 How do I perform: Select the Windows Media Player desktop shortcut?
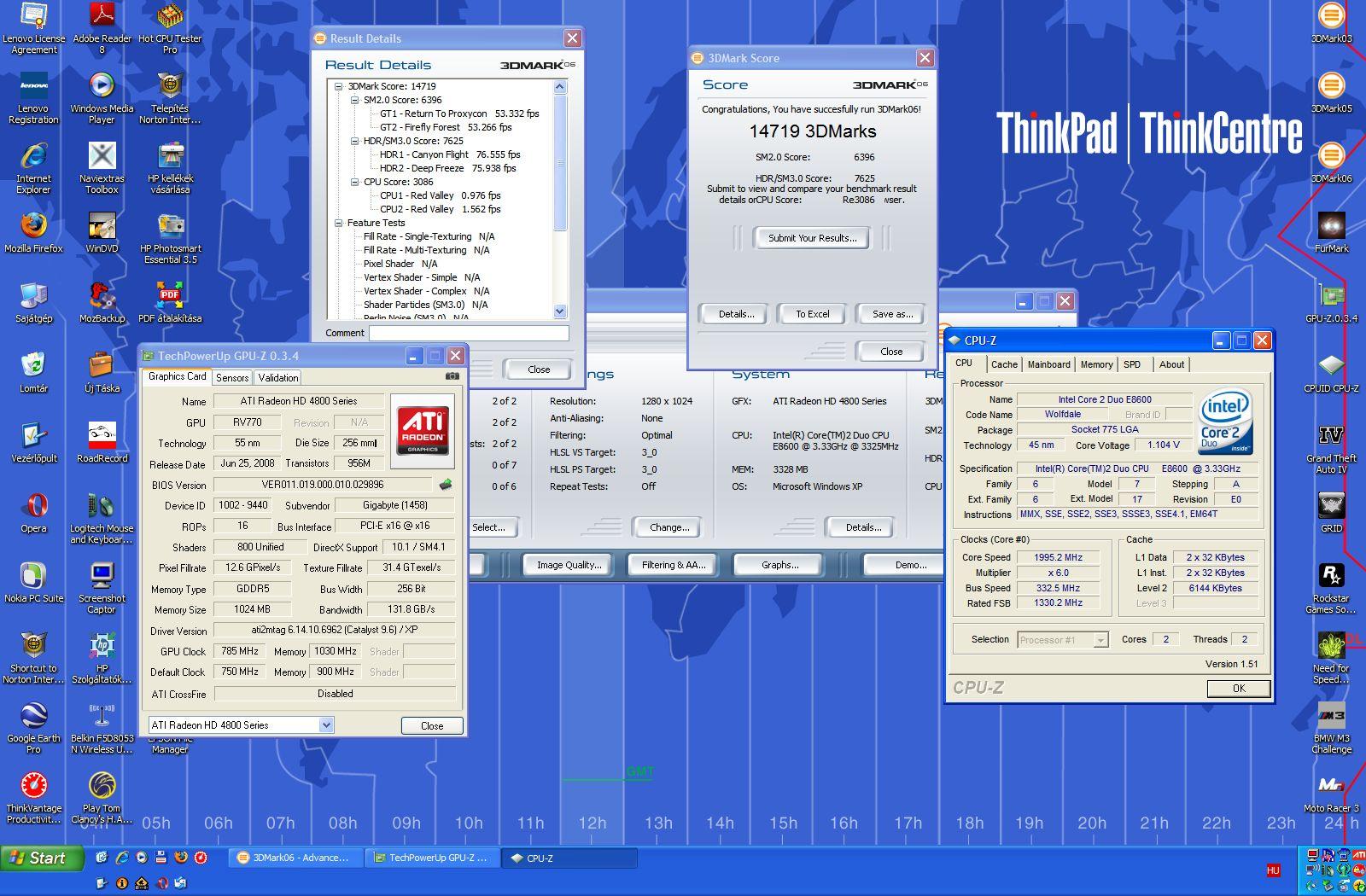click(x=102, y=99)
